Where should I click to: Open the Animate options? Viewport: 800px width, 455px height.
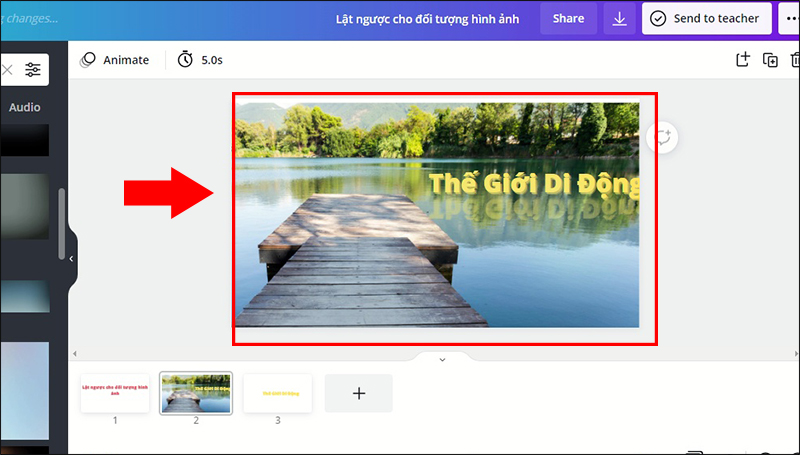coord(115,60)
